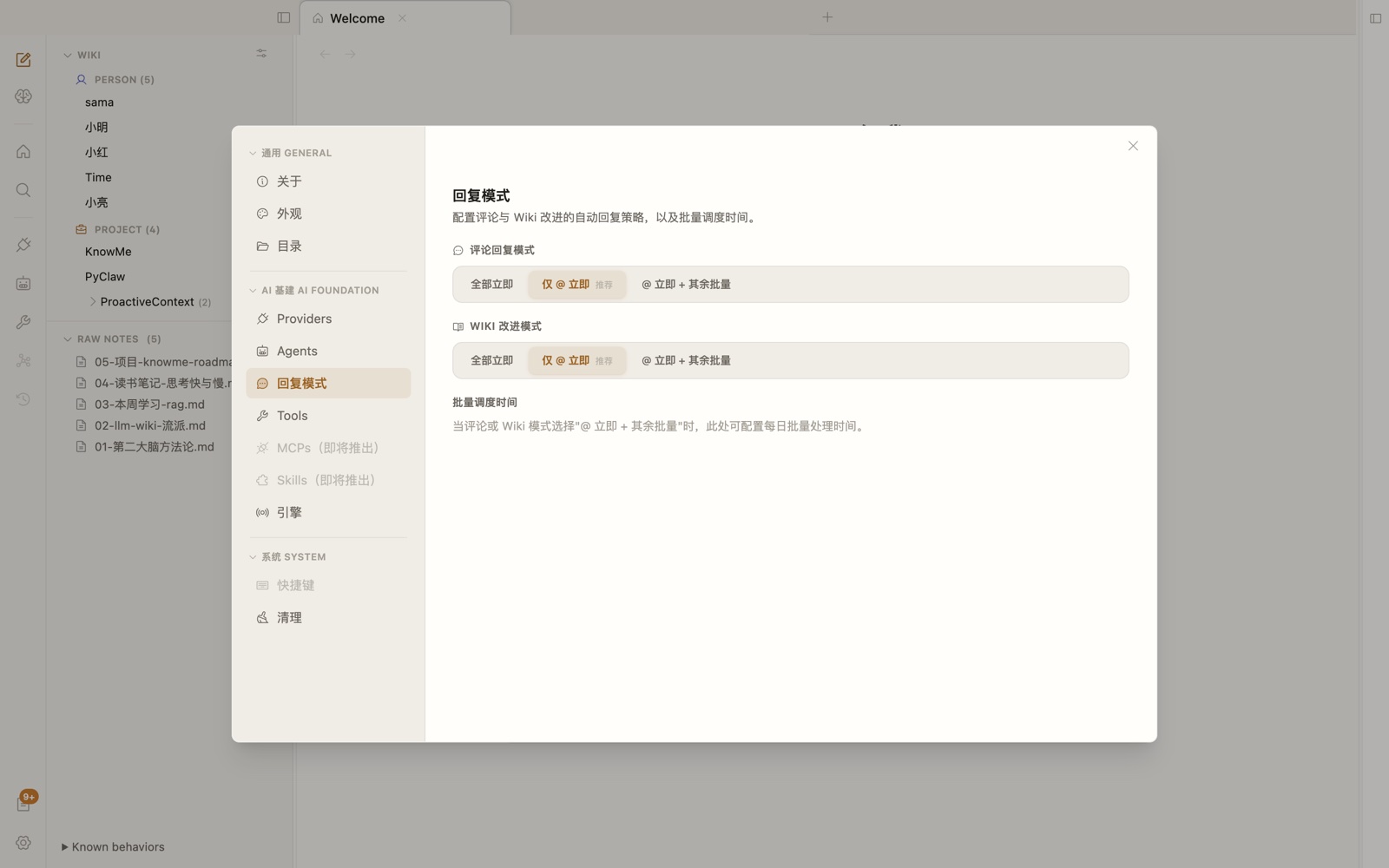Navigate forward with right arrow
Image resolution: width=1389 pixels, height=868 pixels.
tap(350, 54)
